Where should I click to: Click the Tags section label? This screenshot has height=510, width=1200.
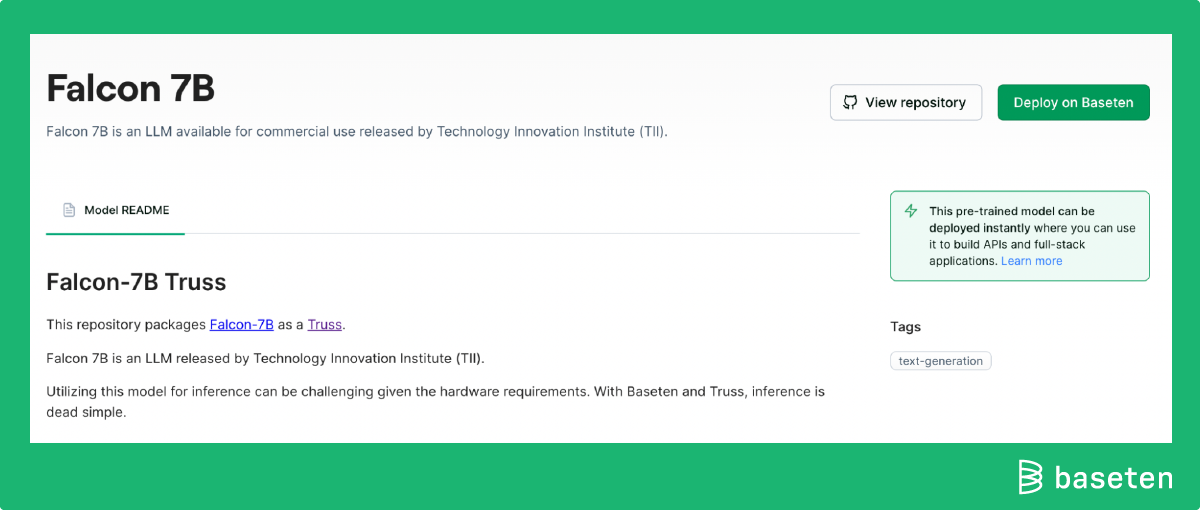pyautogui.click(x=905, y=327)
